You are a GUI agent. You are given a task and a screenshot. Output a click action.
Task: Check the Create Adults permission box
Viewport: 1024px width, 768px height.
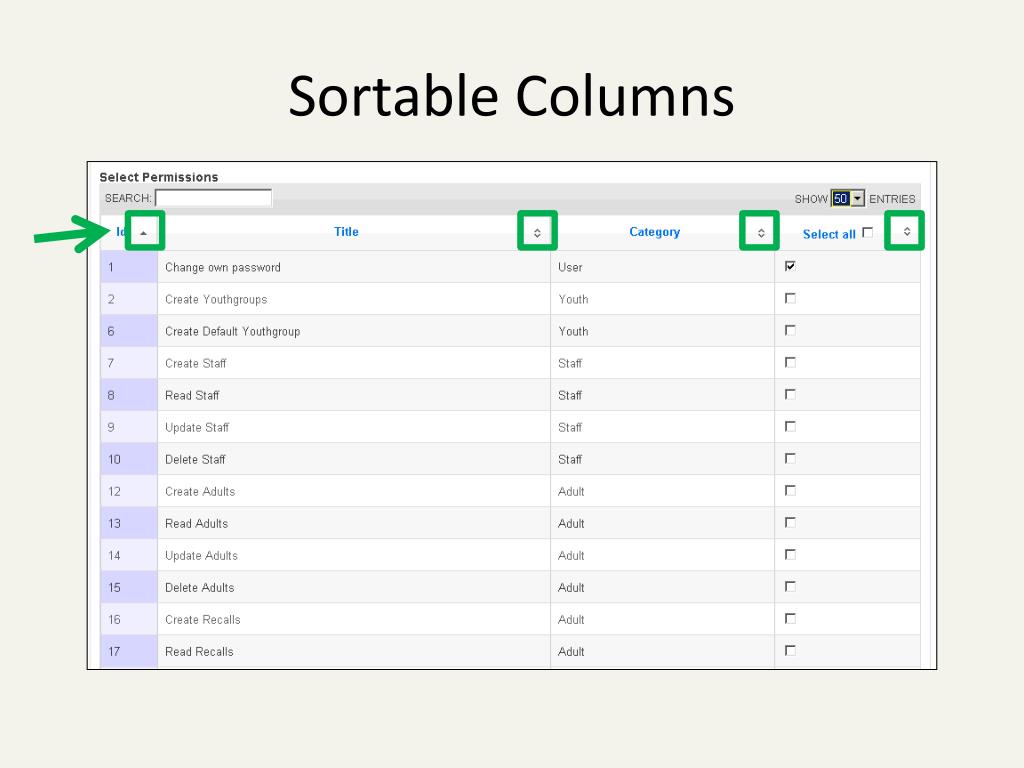point(790,490)
